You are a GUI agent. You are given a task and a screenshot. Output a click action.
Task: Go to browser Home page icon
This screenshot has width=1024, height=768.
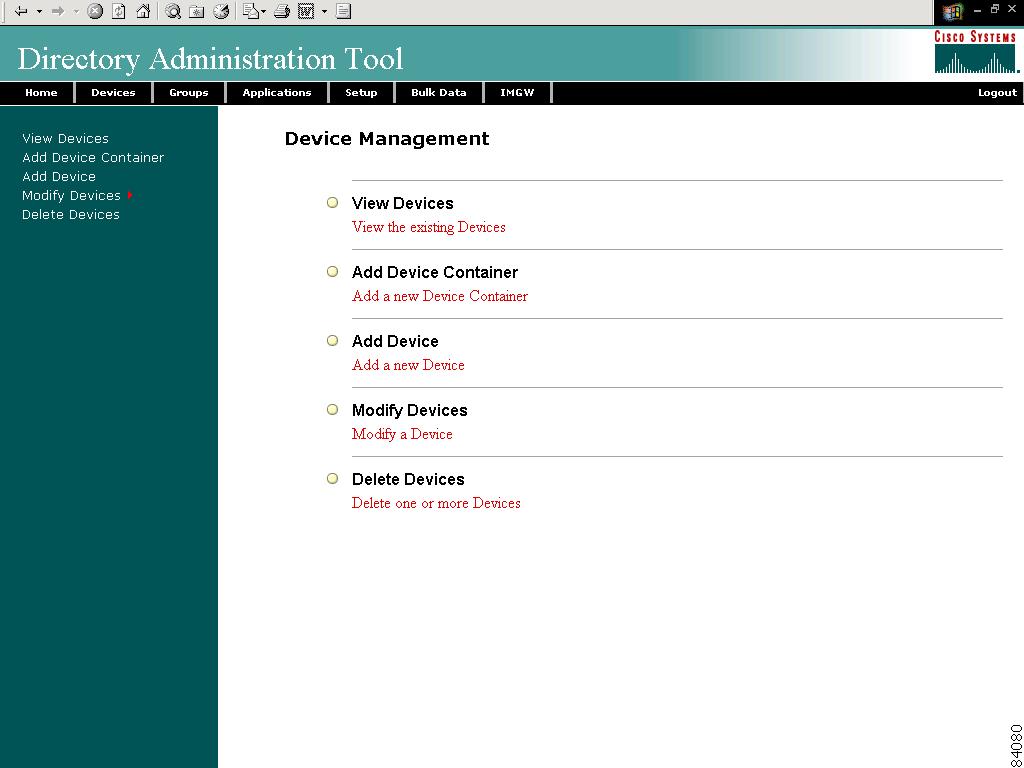(143, 11)
